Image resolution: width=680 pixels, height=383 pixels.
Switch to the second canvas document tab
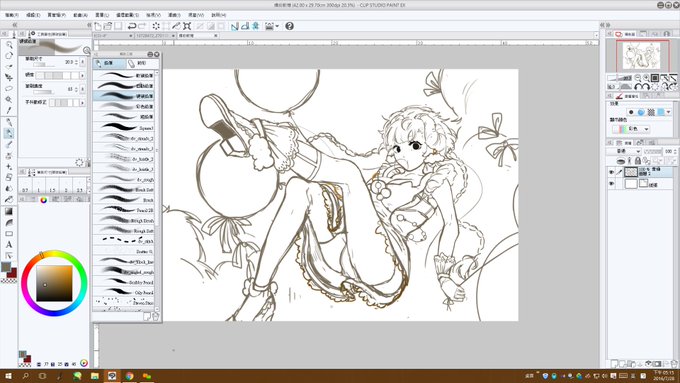155,36
